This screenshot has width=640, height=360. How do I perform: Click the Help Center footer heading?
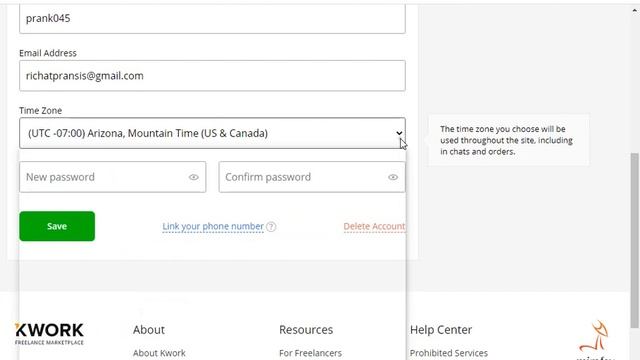pos(441,329)
